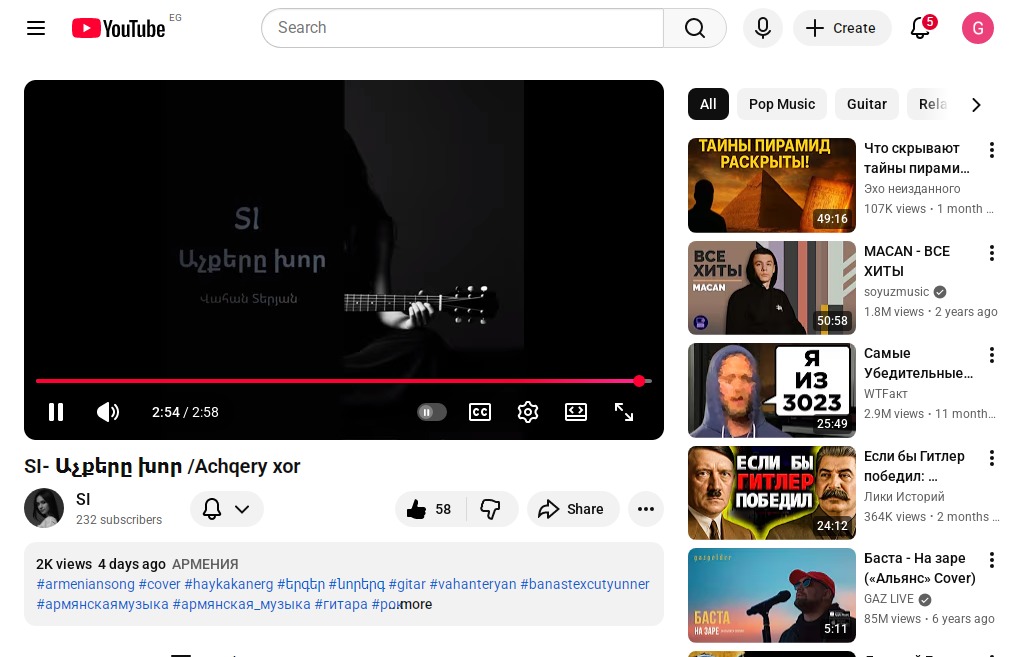This screenshot has width=1024, height=657.
Task: Open options for Если бы Гитлер video
Action: 991,458
